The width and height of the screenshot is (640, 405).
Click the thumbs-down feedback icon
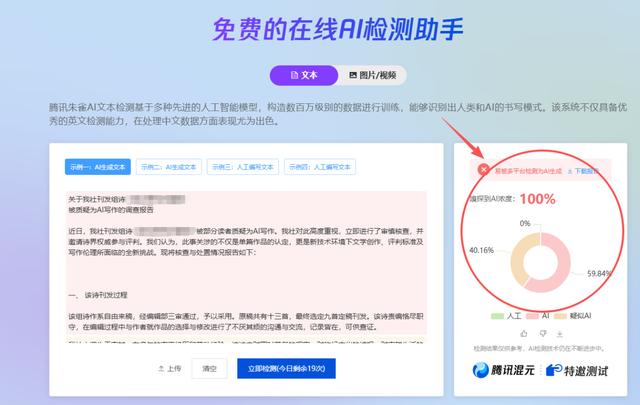click(542, 334)
